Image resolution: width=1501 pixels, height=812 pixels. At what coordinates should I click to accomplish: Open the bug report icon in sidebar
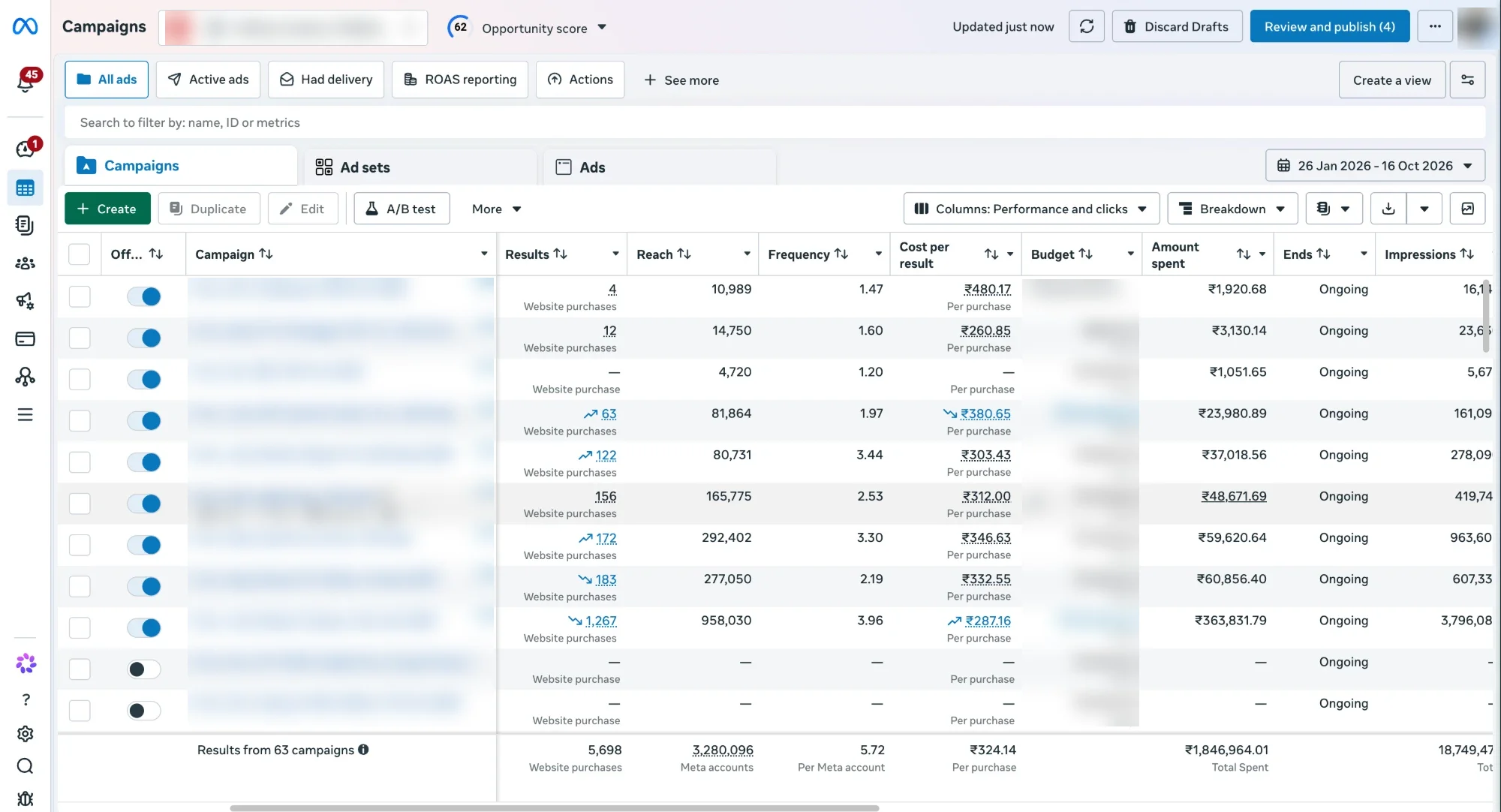pos(25,798)
